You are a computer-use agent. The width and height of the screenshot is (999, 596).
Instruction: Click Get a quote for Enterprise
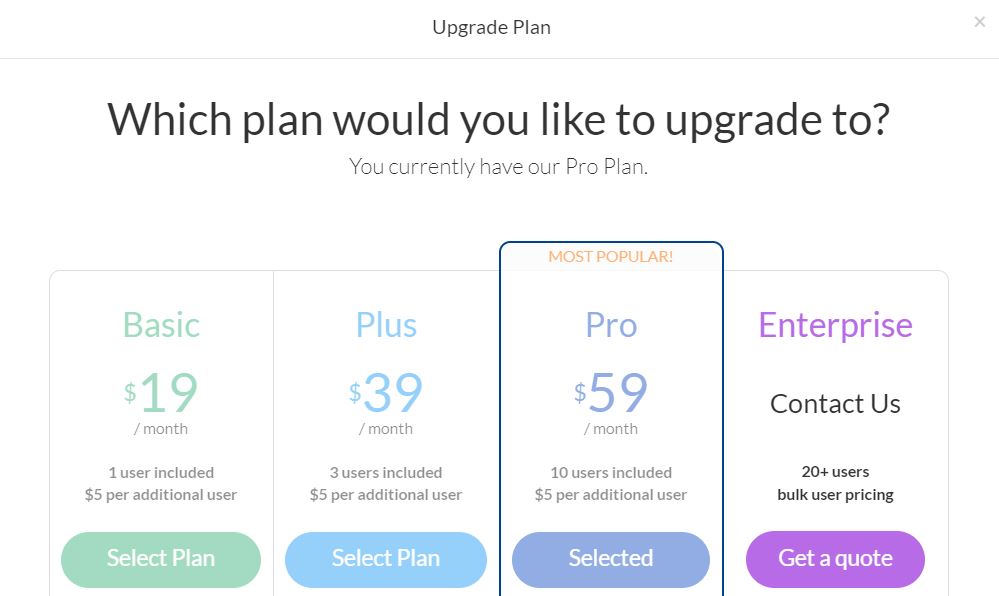tap(834, 559)
